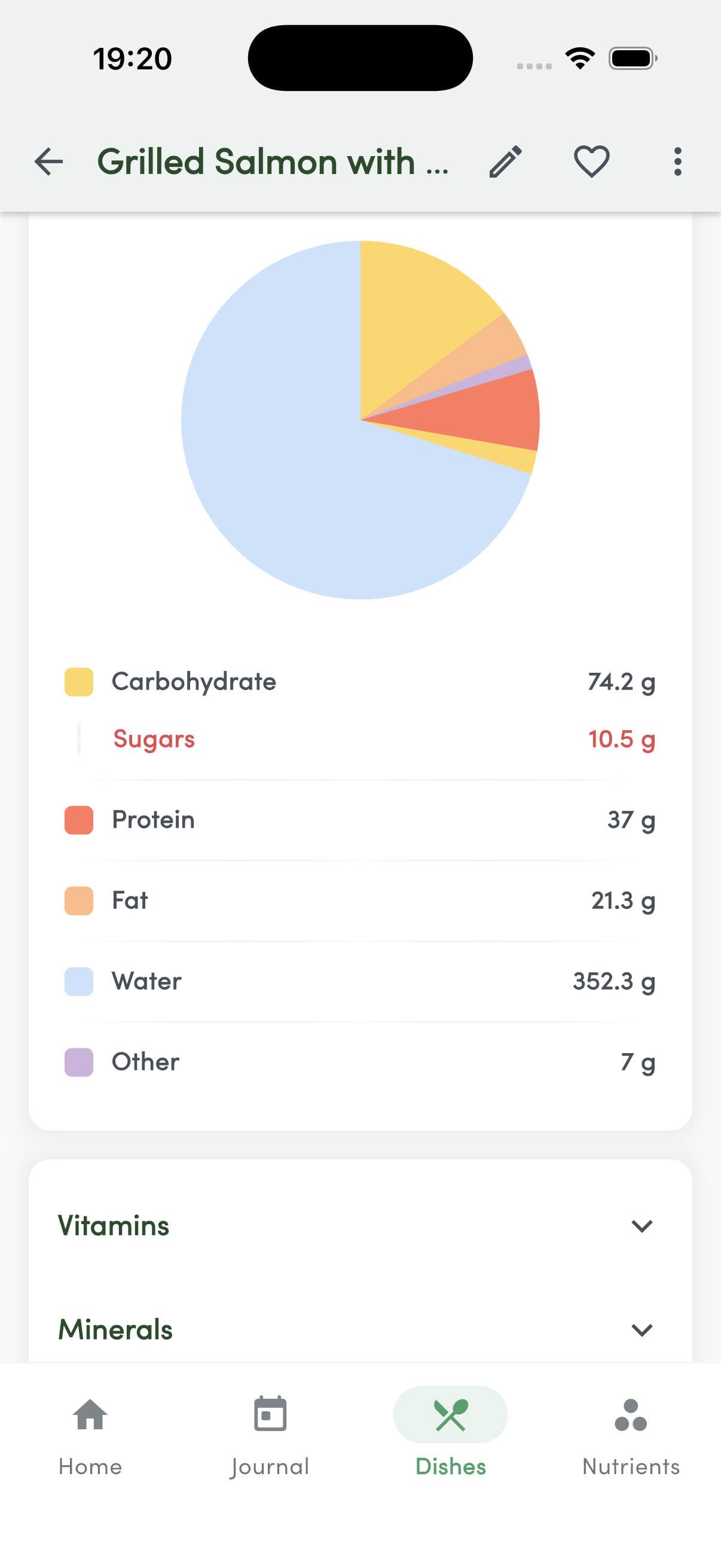Toggle the heart favorite icon
This screenshot has width=721, height=1568.
(591, 162)
